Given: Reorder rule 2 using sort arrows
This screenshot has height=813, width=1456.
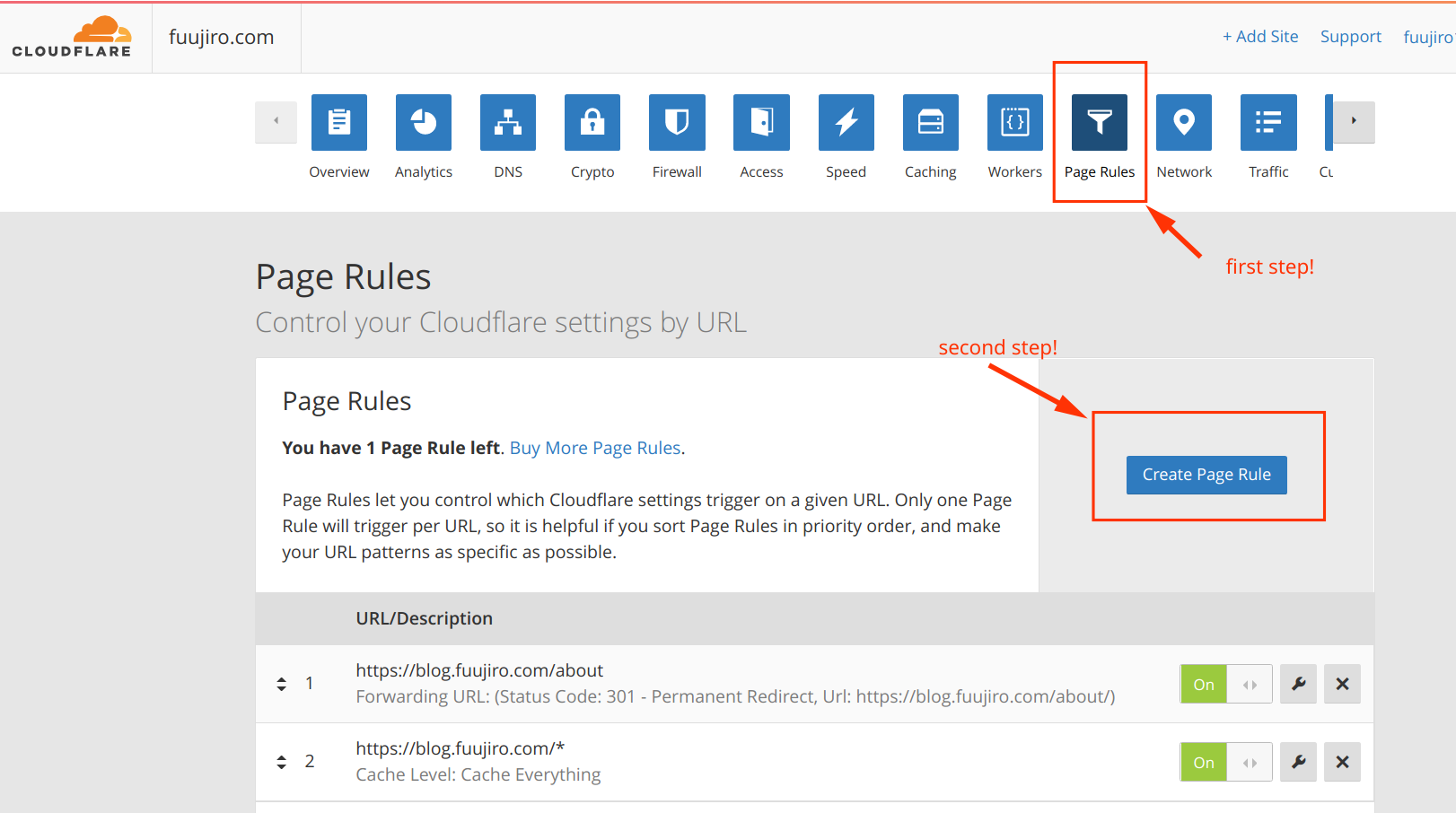Looking at the screenshot, I should coord(282,762).
